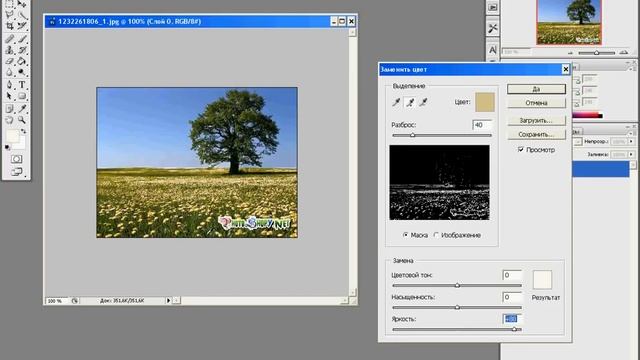Image resolution: width=640 pixels, height=360 pixels.
Task: Click Navigator zoom in large mountains icon
Action: pyautogui.click(x=624, y=52)
